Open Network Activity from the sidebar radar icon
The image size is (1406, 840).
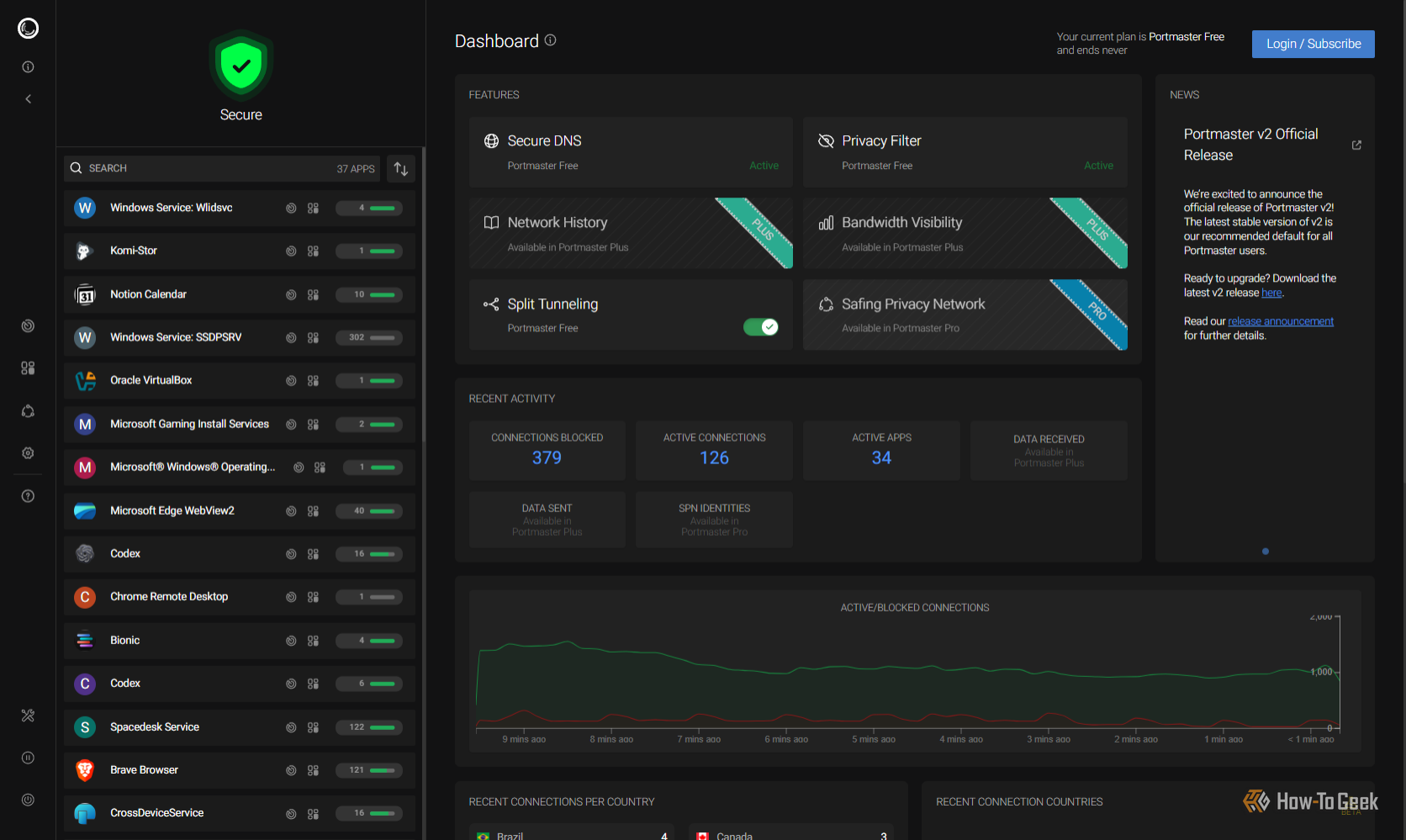(28, 326)
